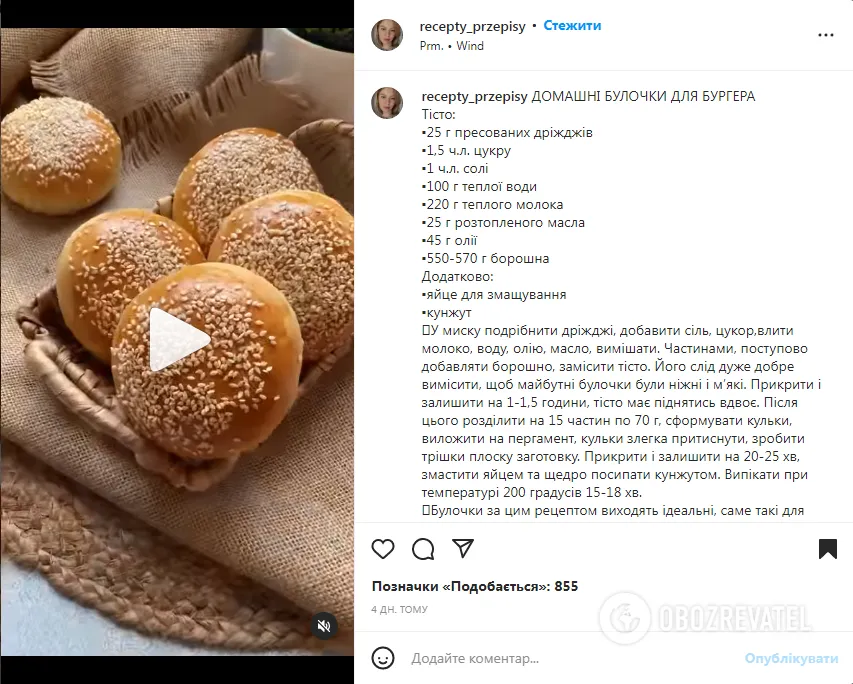Play the burger buns video
853x684 pixels.
[179, 340]
